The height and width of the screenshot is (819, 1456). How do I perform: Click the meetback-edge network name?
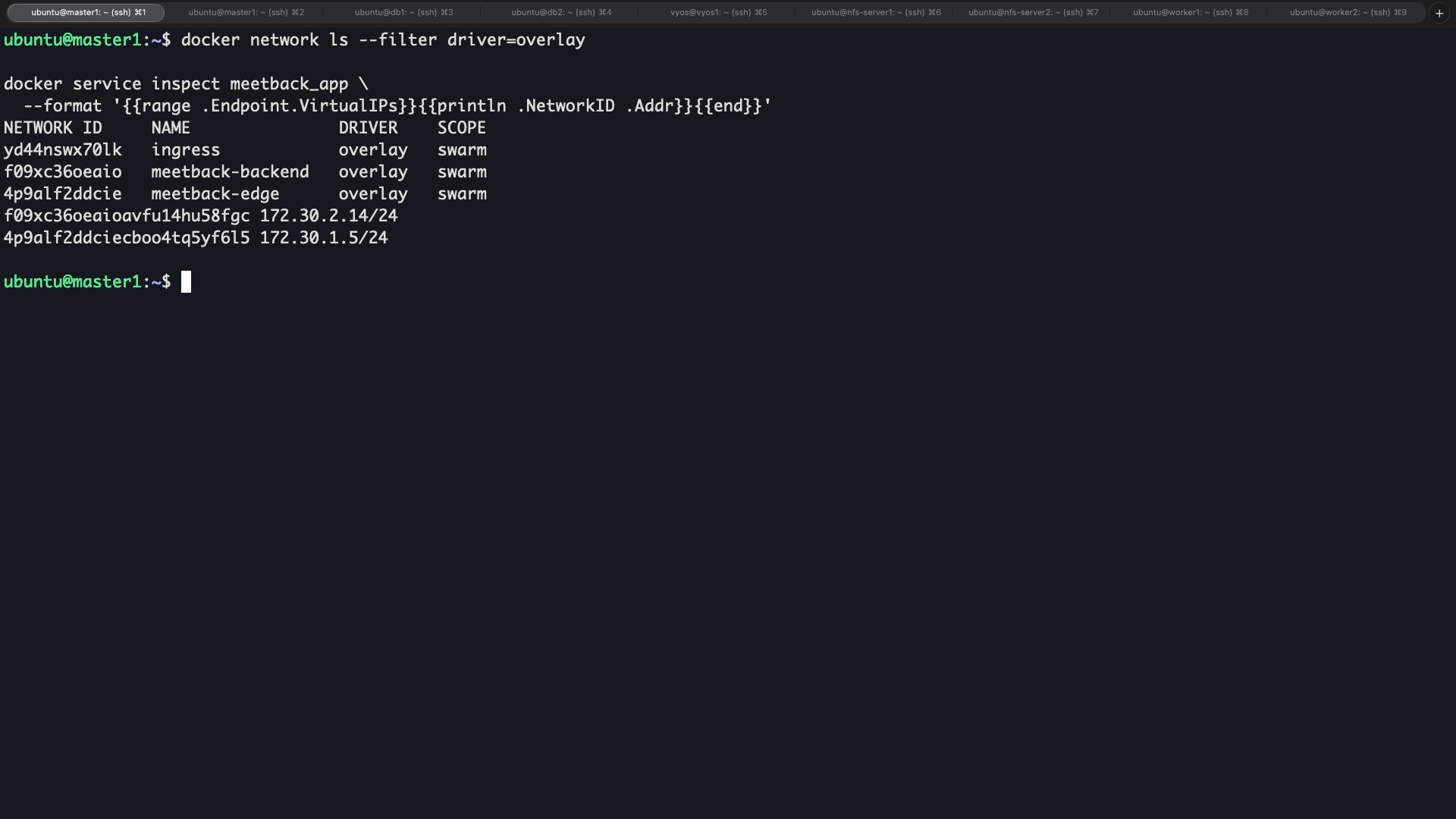pos(215,194)
